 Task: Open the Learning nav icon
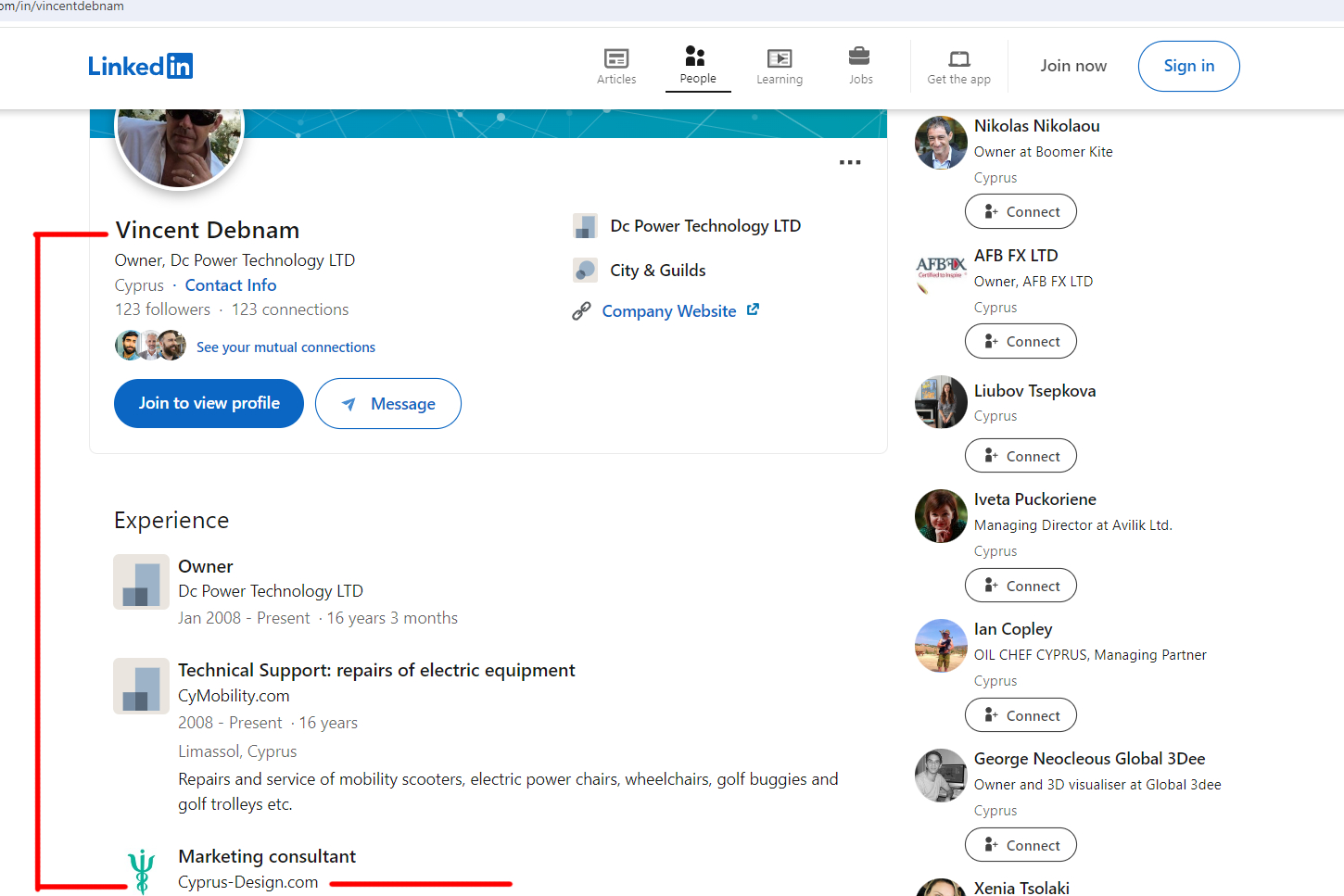tap(780, 59)
